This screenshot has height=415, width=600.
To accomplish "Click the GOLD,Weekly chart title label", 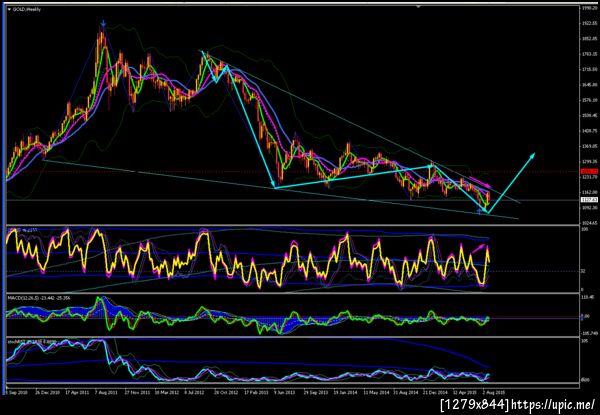I will (26, 9).
